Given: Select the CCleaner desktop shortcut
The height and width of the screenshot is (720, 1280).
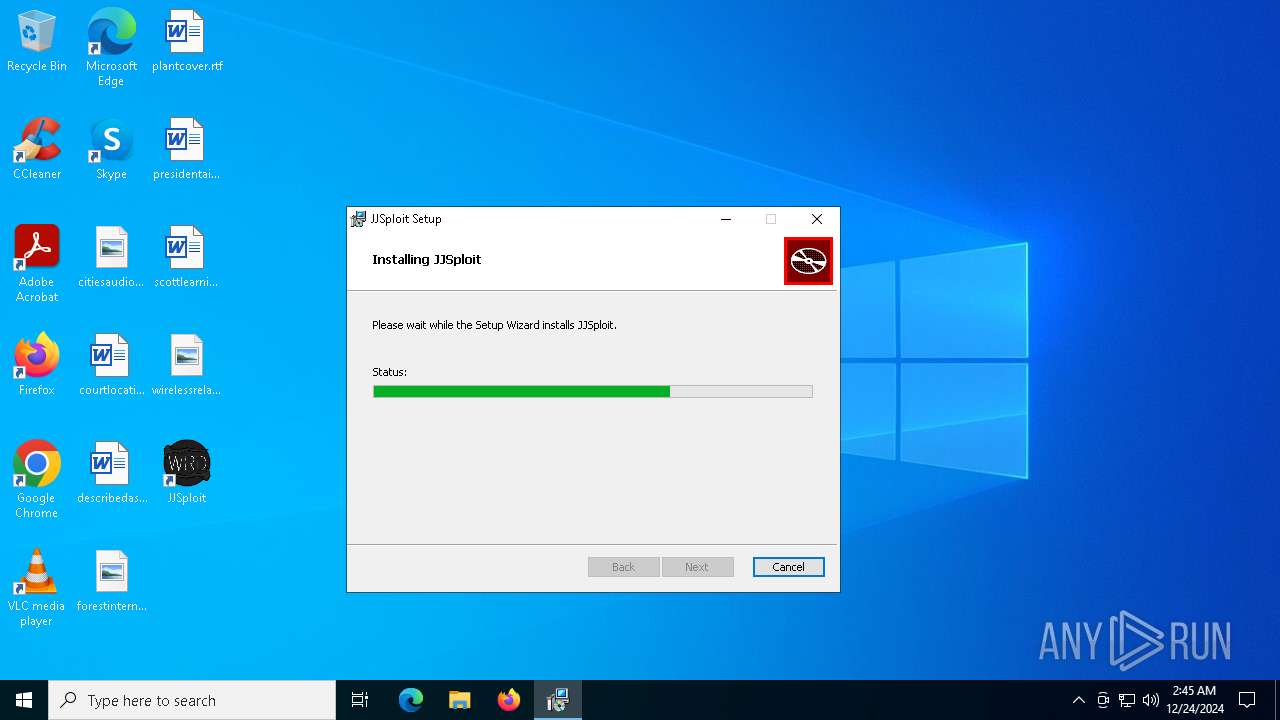Looking at the screenshot, I should pyautogui.click(x=37, y=150).
